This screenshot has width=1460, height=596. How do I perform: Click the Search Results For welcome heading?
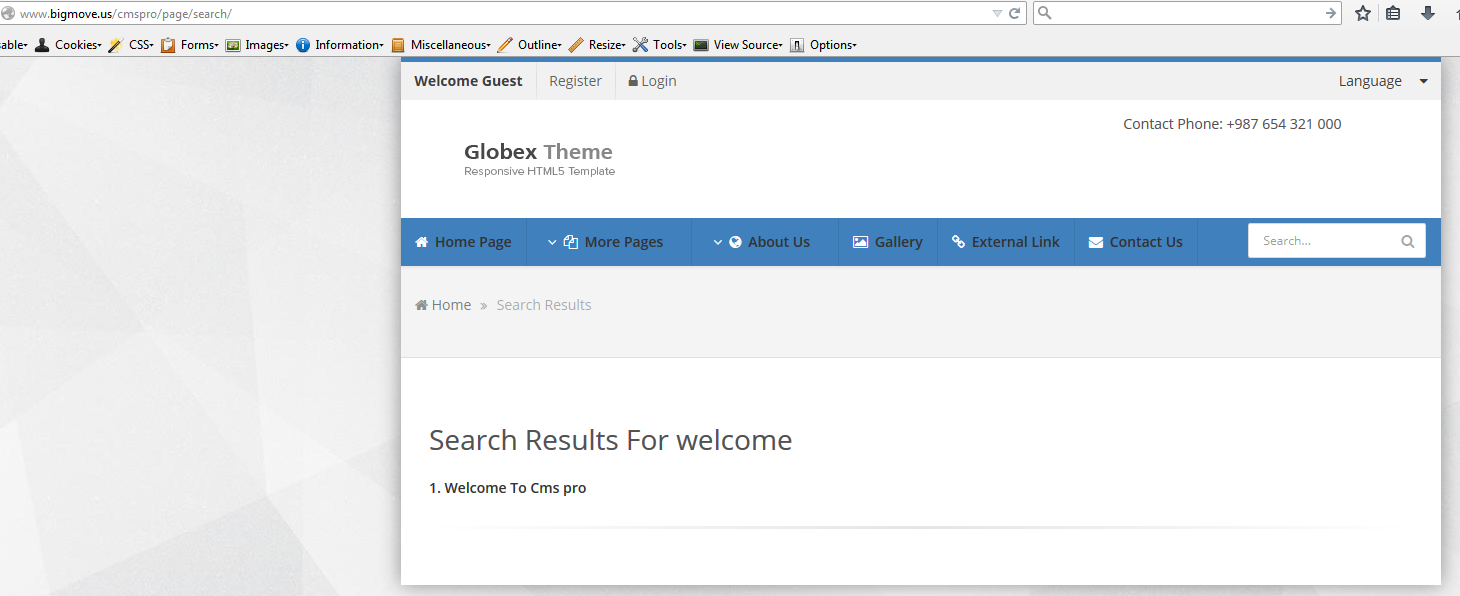coord(610,440)
